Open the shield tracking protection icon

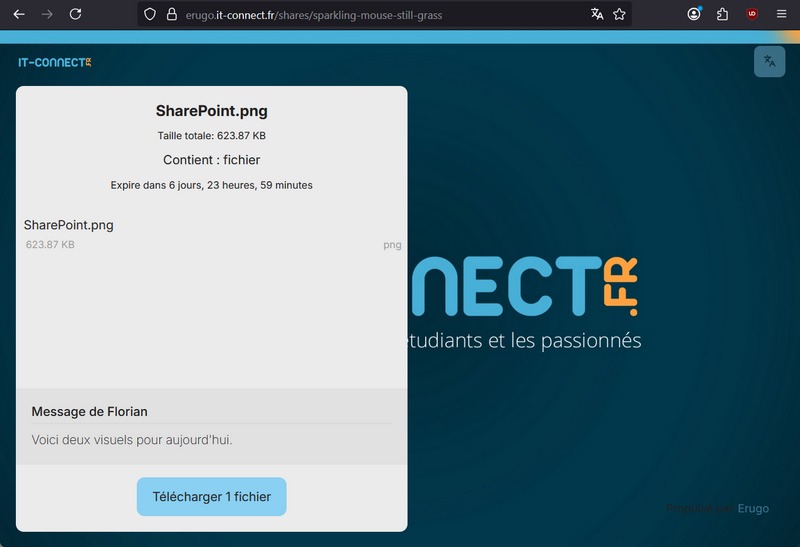[149, 14]
